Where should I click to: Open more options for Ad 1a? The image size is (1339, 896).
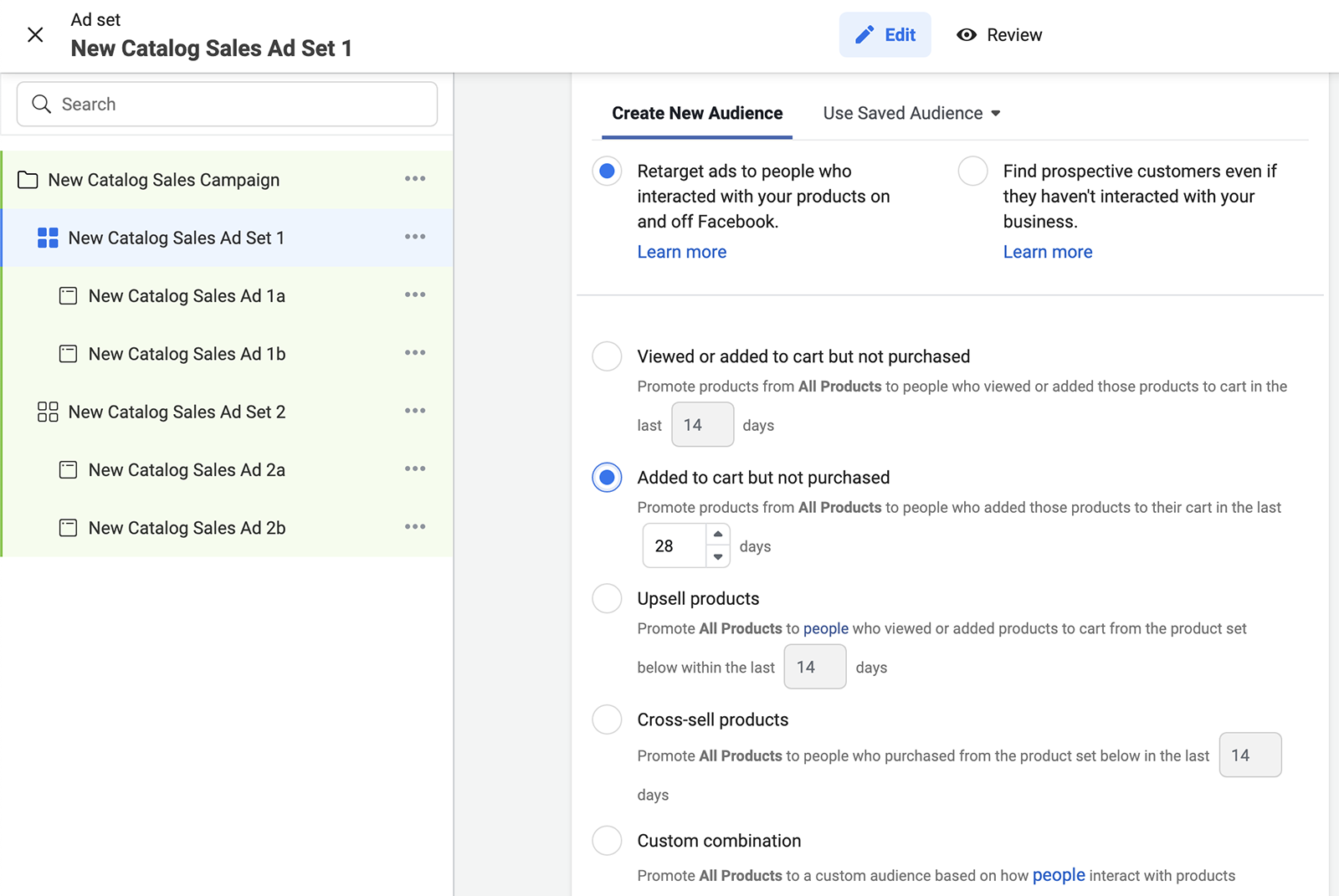tap(415, 294)
